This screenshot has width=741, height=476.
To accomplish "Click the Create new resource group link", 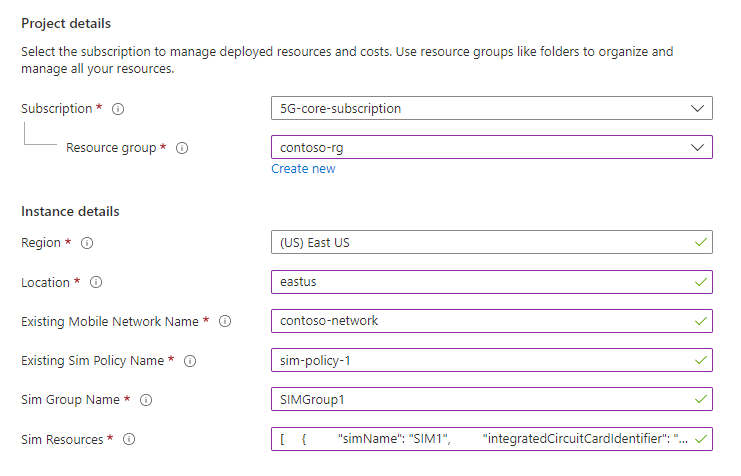I will tap(303, 169).
